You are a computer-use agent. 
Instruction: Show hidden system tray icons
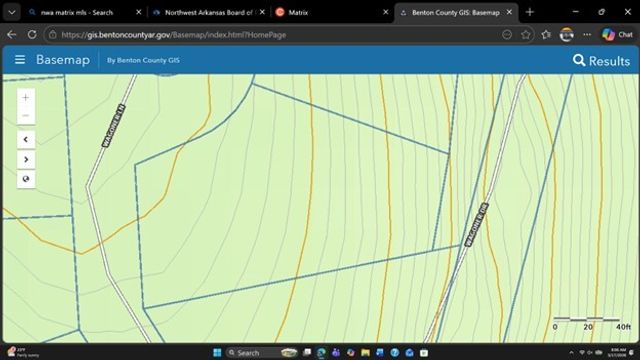[571, 353]
